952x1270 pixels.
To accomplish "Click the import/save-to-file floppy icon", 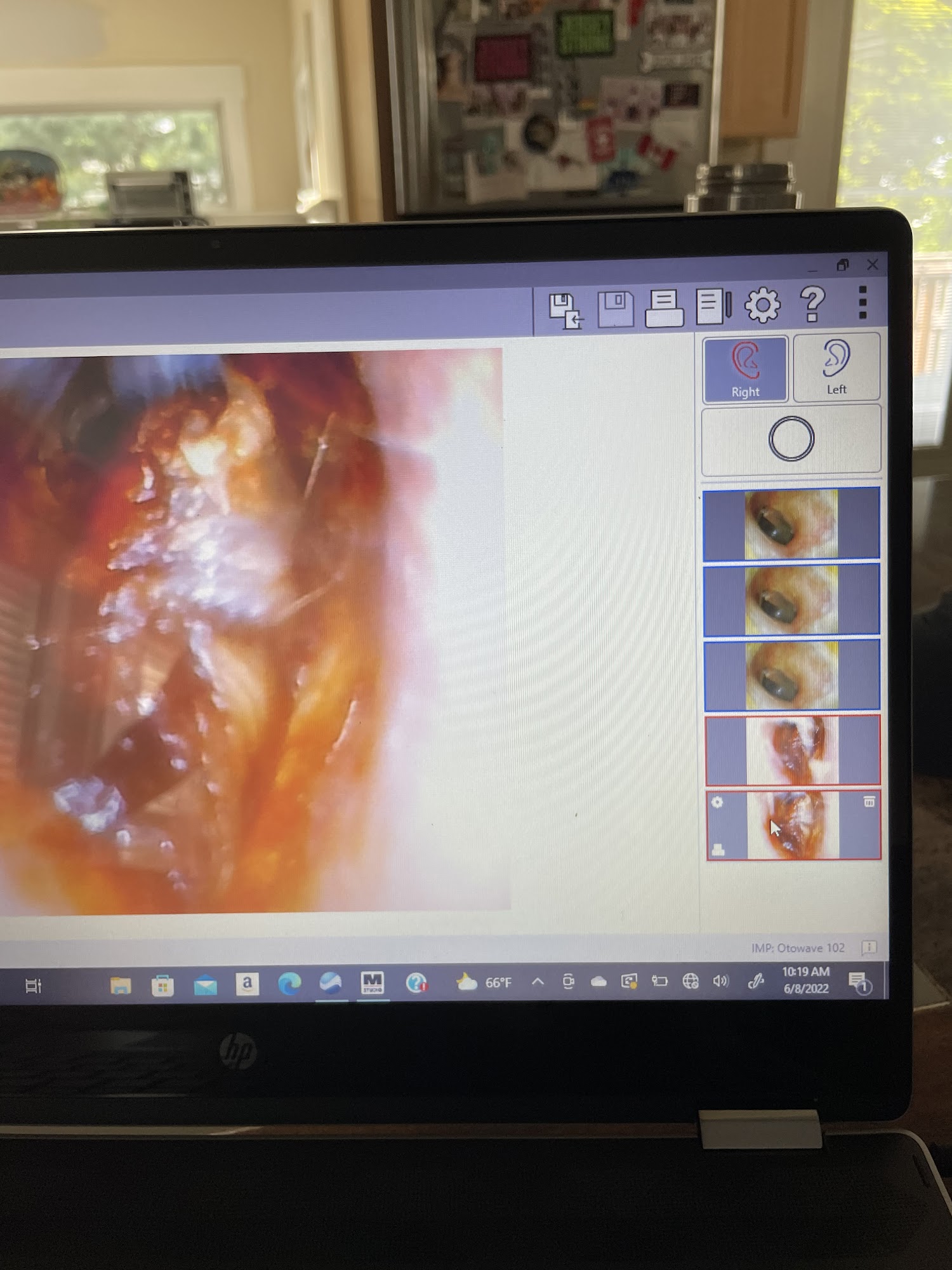I will pyautogui.click(x=566, y=310).
